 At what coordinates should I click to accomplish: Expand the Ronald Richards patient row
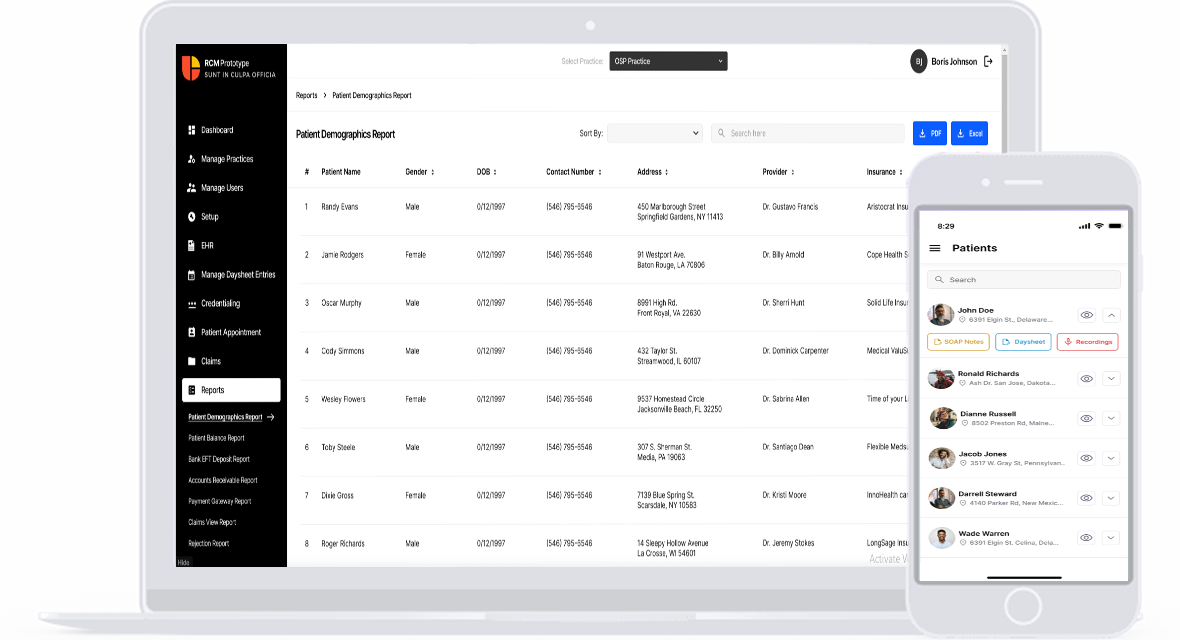click(x=1111, y=379)
